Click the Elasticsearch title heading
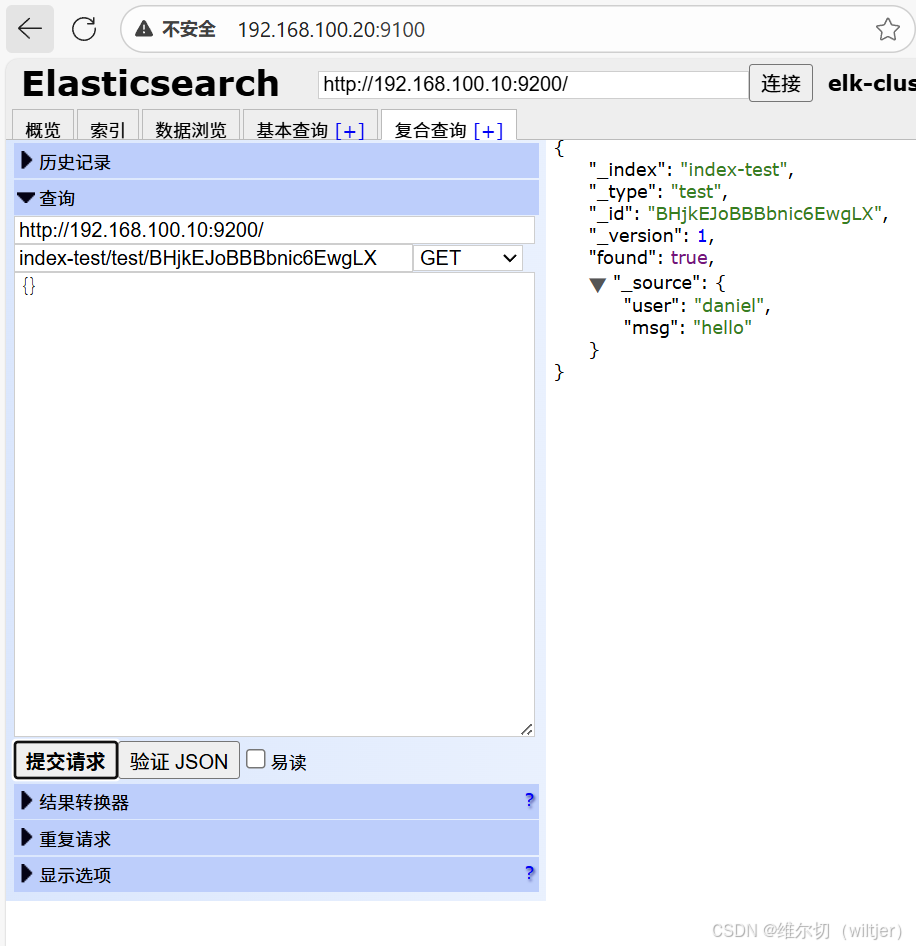This screenshot has width=916, height=946. pyautogui.click(x=151, y=83)
